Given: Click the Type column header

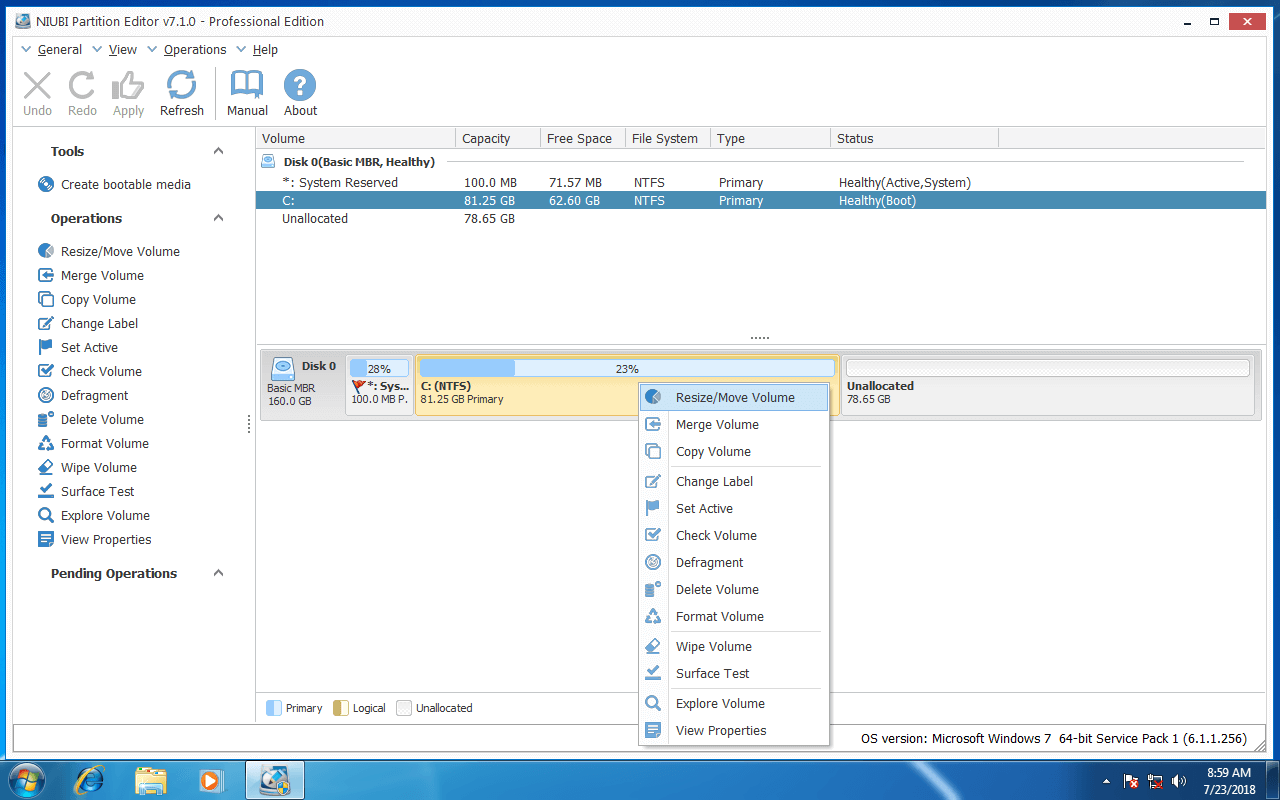Looking at the screenshot, I should 771,138.
